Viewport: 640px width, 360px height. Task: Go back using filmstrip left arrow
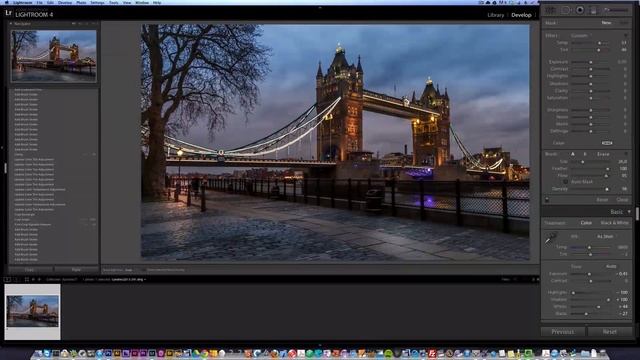33,280
